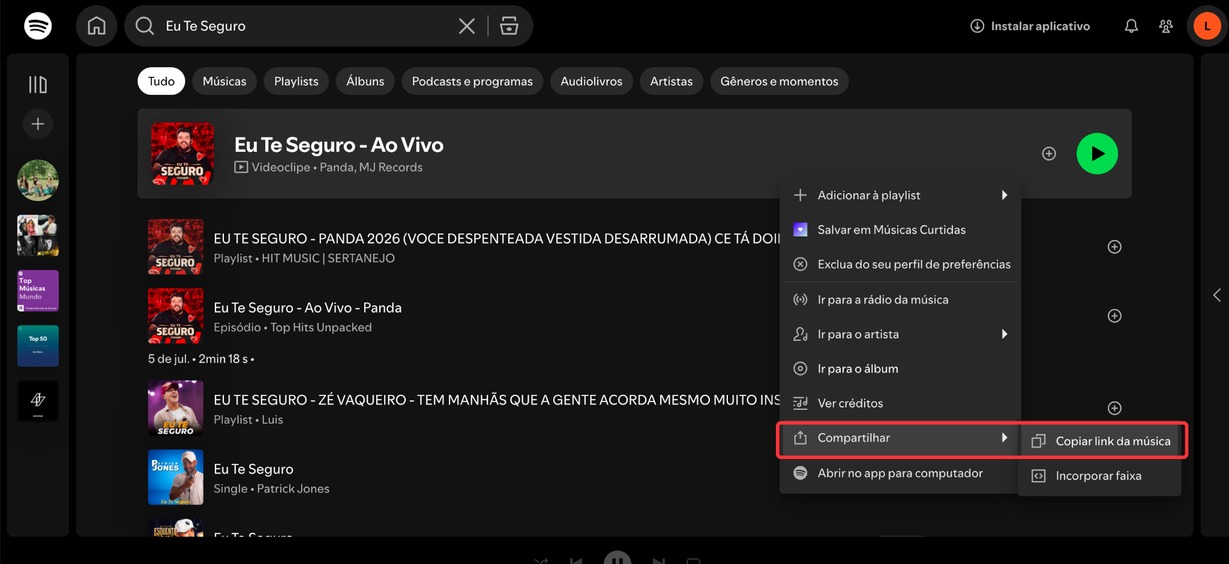Open notifications with the bell icon
This screenshot has width=1229, height=564.
click(x=1131, y=26)
